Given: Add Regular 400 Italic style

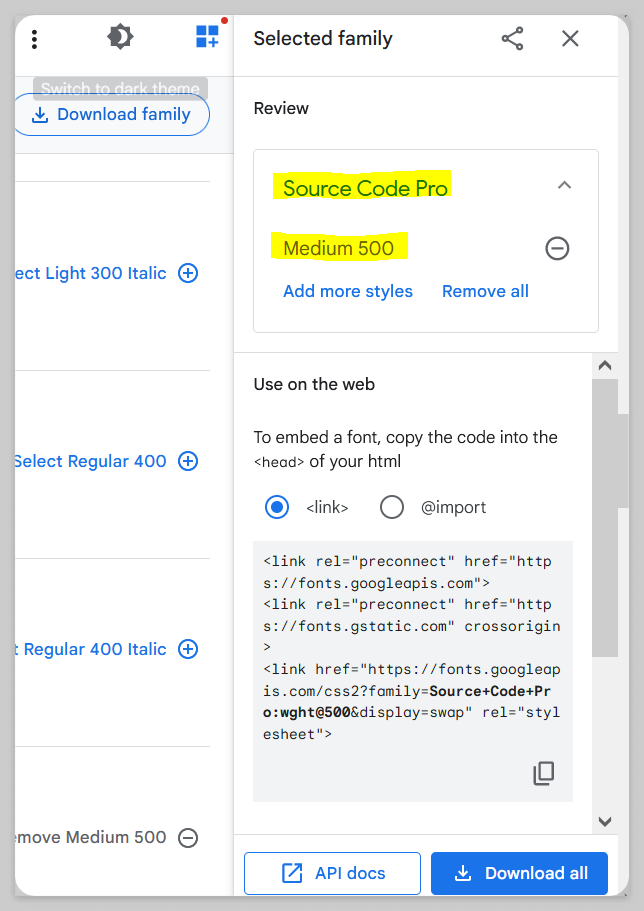Looking at the screenshot, I should 188,649.
